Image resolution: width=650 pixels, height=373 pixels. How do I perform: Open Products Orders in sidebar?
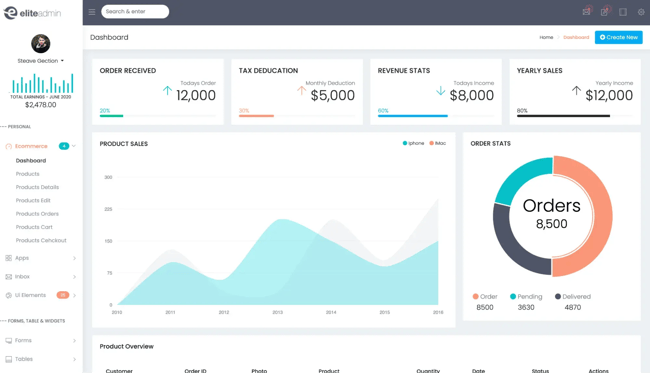tap(37, 213)
